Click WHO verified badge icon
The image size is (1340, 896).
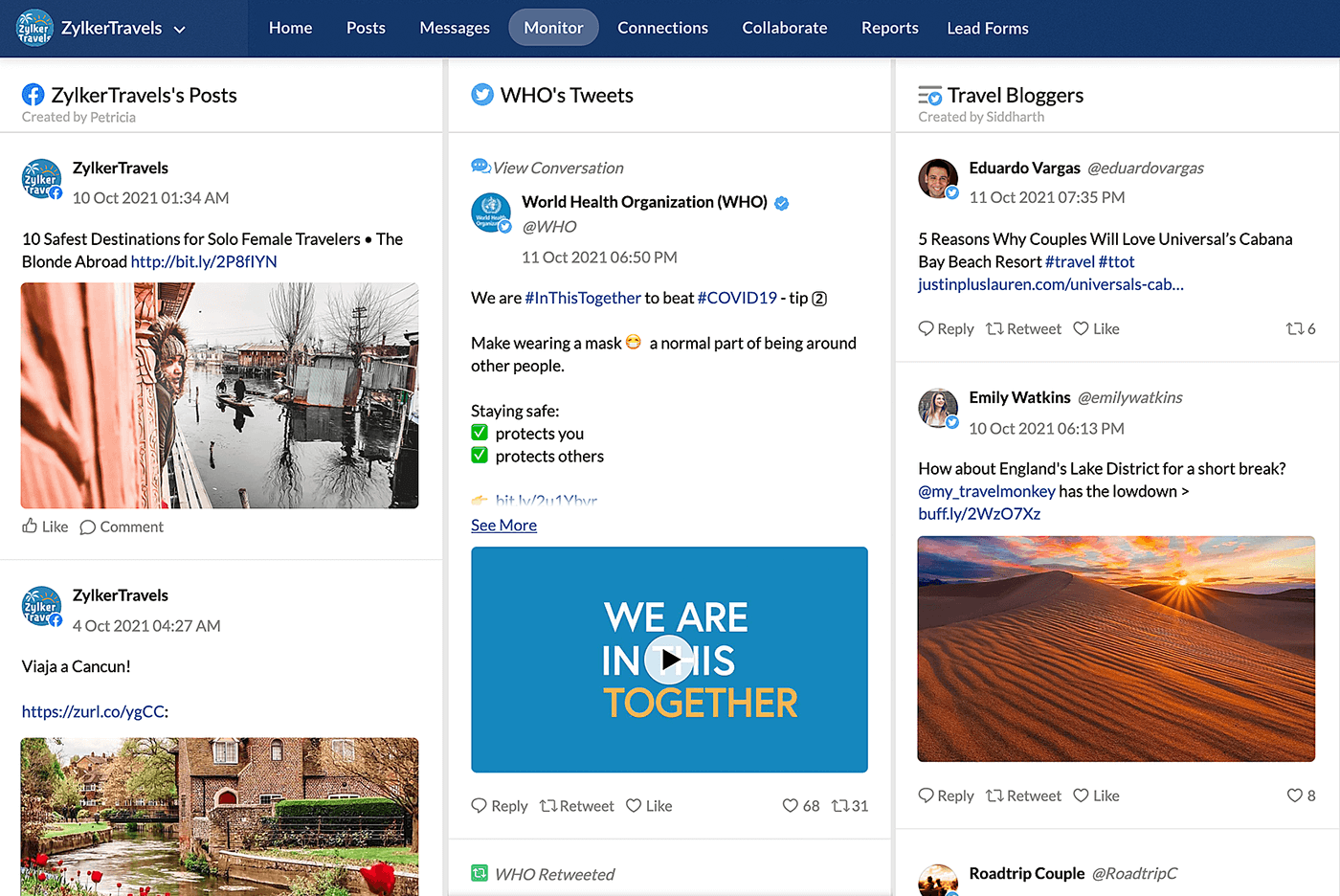pos(781,203)
